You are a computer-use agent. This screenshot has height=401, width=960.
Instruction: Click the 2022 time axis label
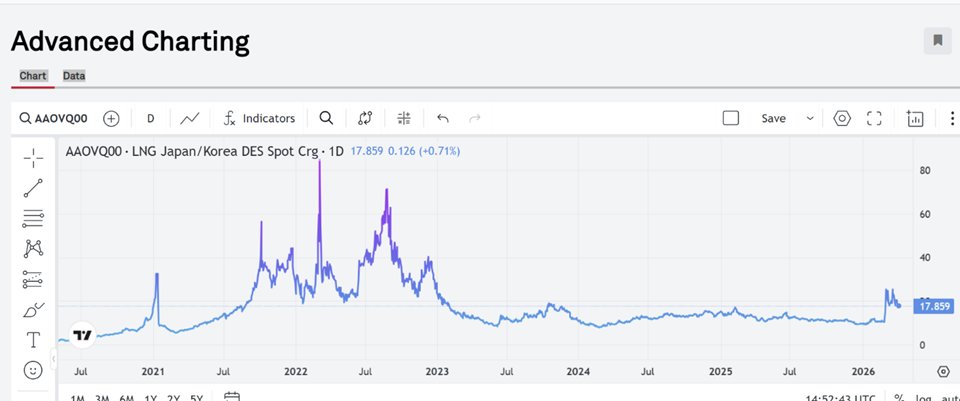[296, 372]
